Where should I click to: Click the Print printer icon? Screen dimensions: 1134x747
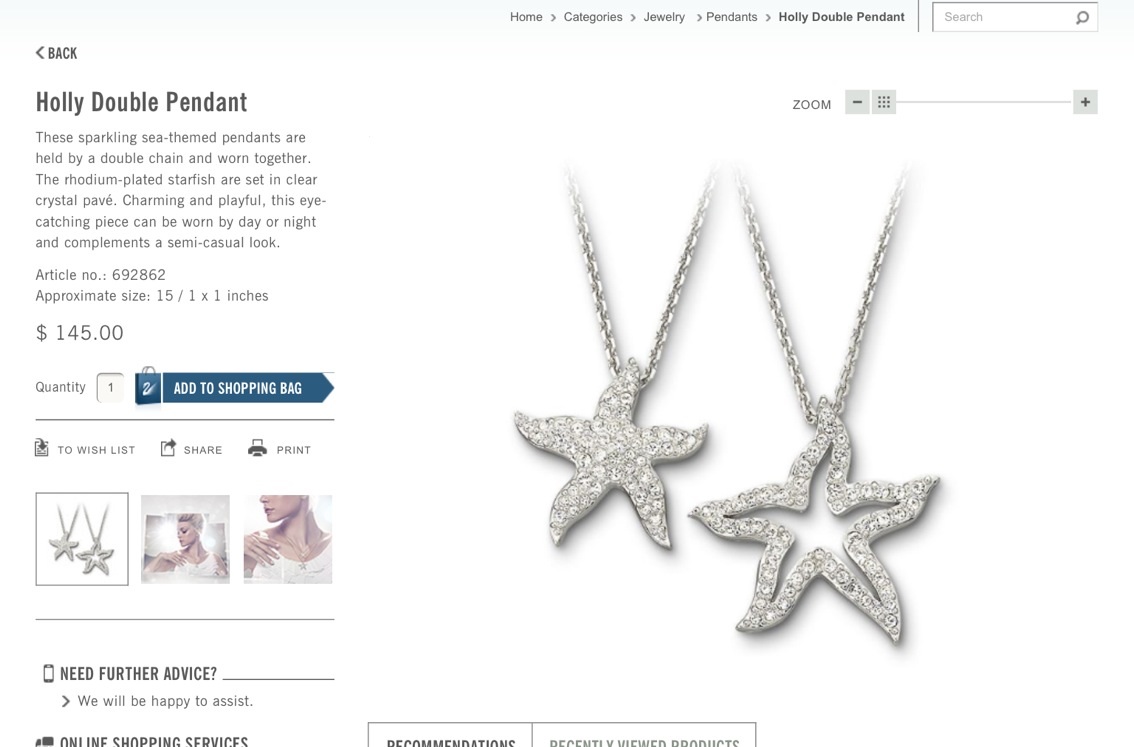click(x=257, y=448)
